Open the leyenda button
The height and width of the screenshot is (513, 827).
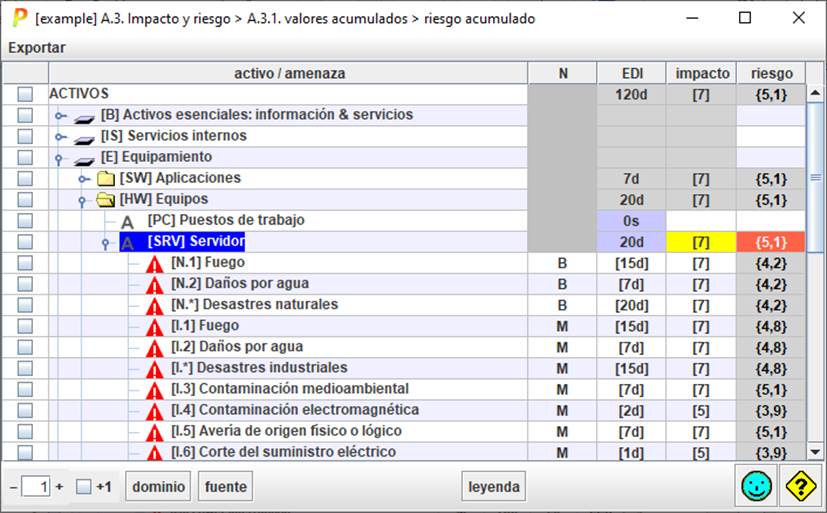[x=494, y=487]
